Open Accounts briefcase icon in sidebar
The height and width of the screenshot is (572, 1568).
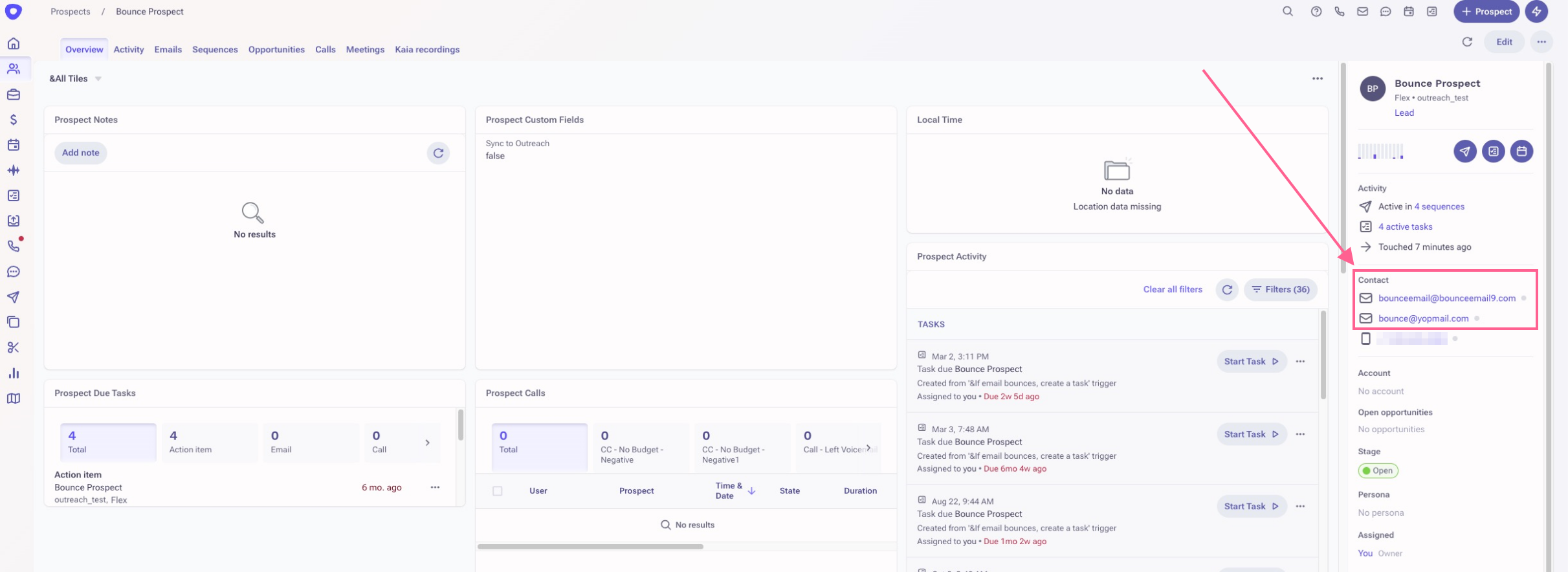coord(13,94)
